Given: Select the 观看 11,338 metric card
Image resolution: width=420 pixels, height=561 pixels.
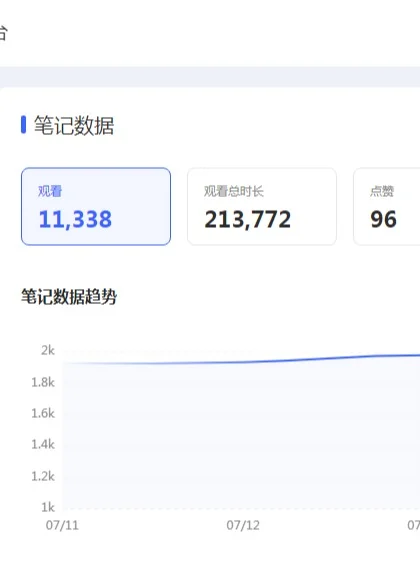Looking at the screenshot, I should pos(96,206).
